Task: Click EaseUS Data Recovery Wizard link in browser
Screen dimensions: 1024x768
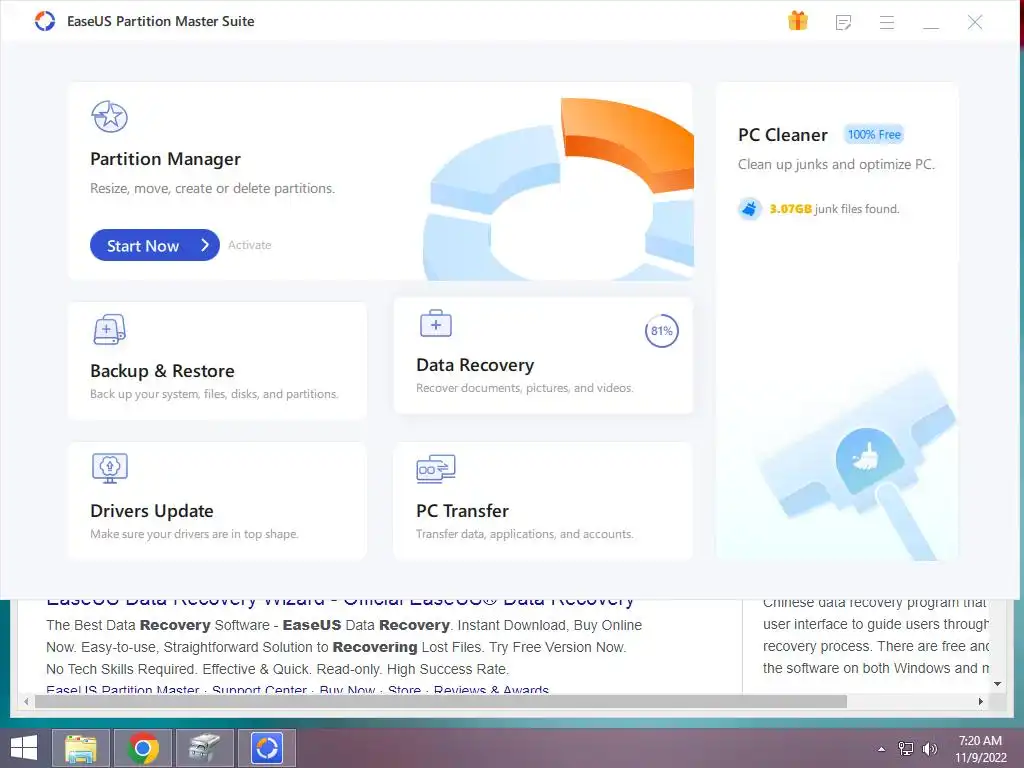Action: [x=340, y=601]
